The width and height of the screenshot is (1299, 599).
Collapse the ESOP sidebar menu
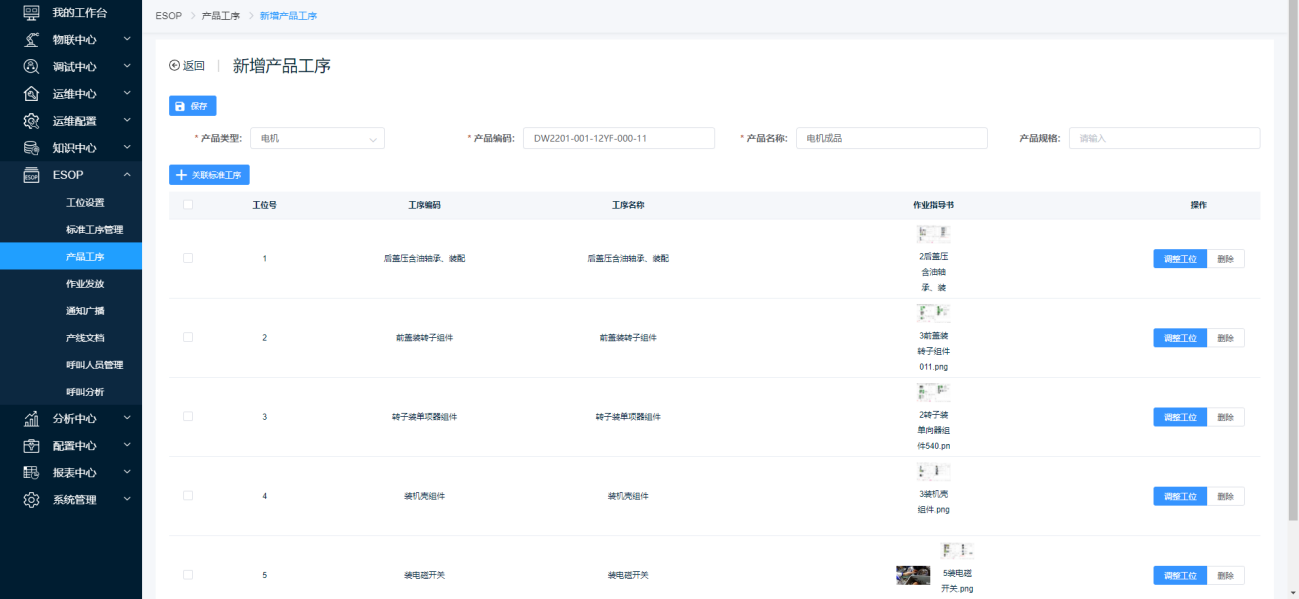(x=127, y=175)
